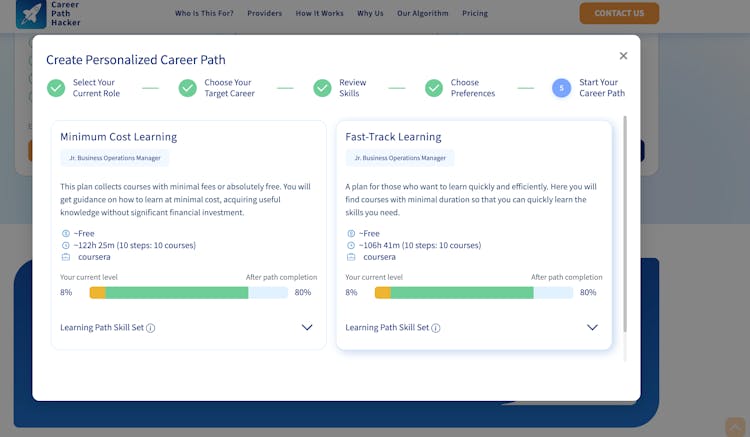Click the clock icon next to ~106h 41m

click(350, 245)
